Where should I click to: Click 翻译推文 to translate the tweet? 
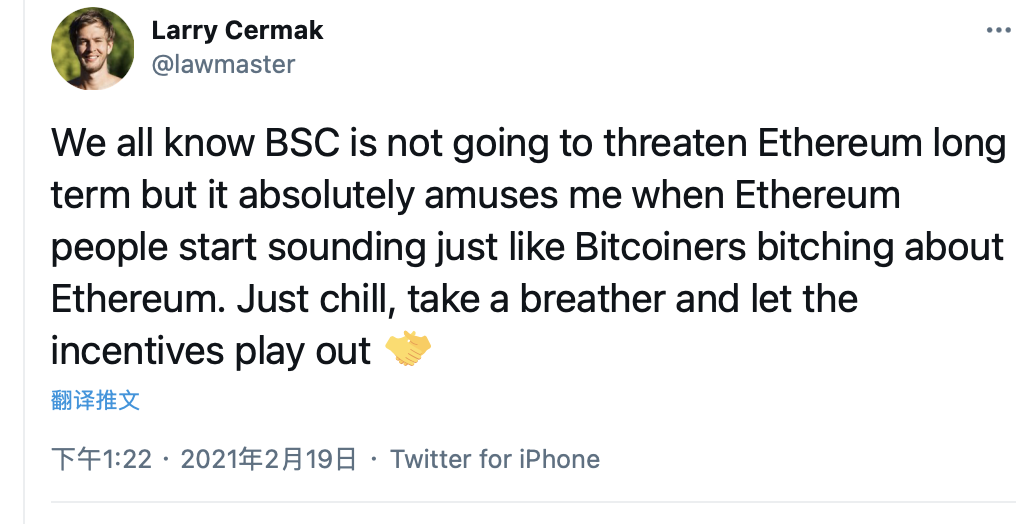point(95,399)
